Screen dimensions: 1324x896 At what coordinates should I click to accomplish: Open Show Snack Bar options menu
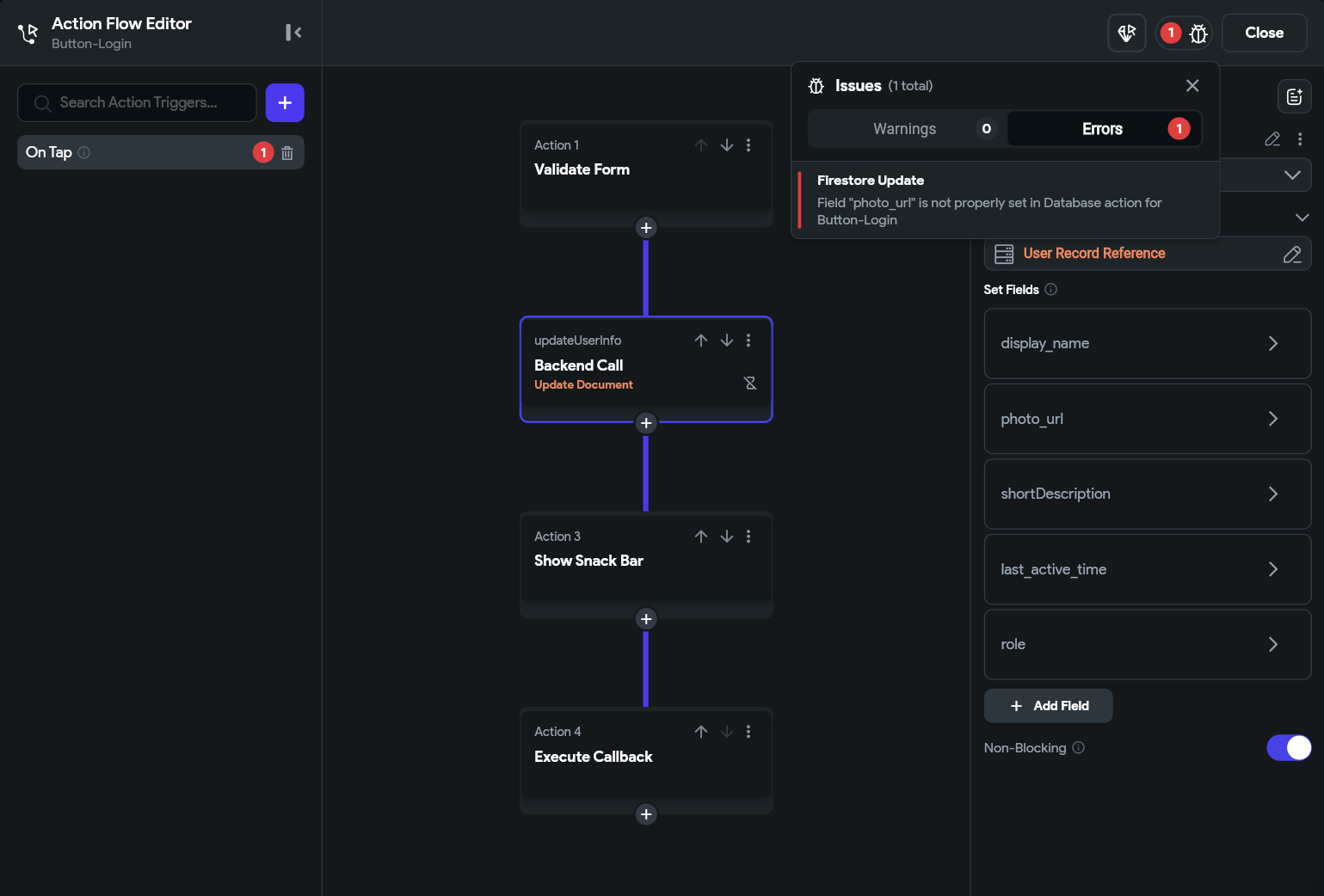click(x=748, y=537)
